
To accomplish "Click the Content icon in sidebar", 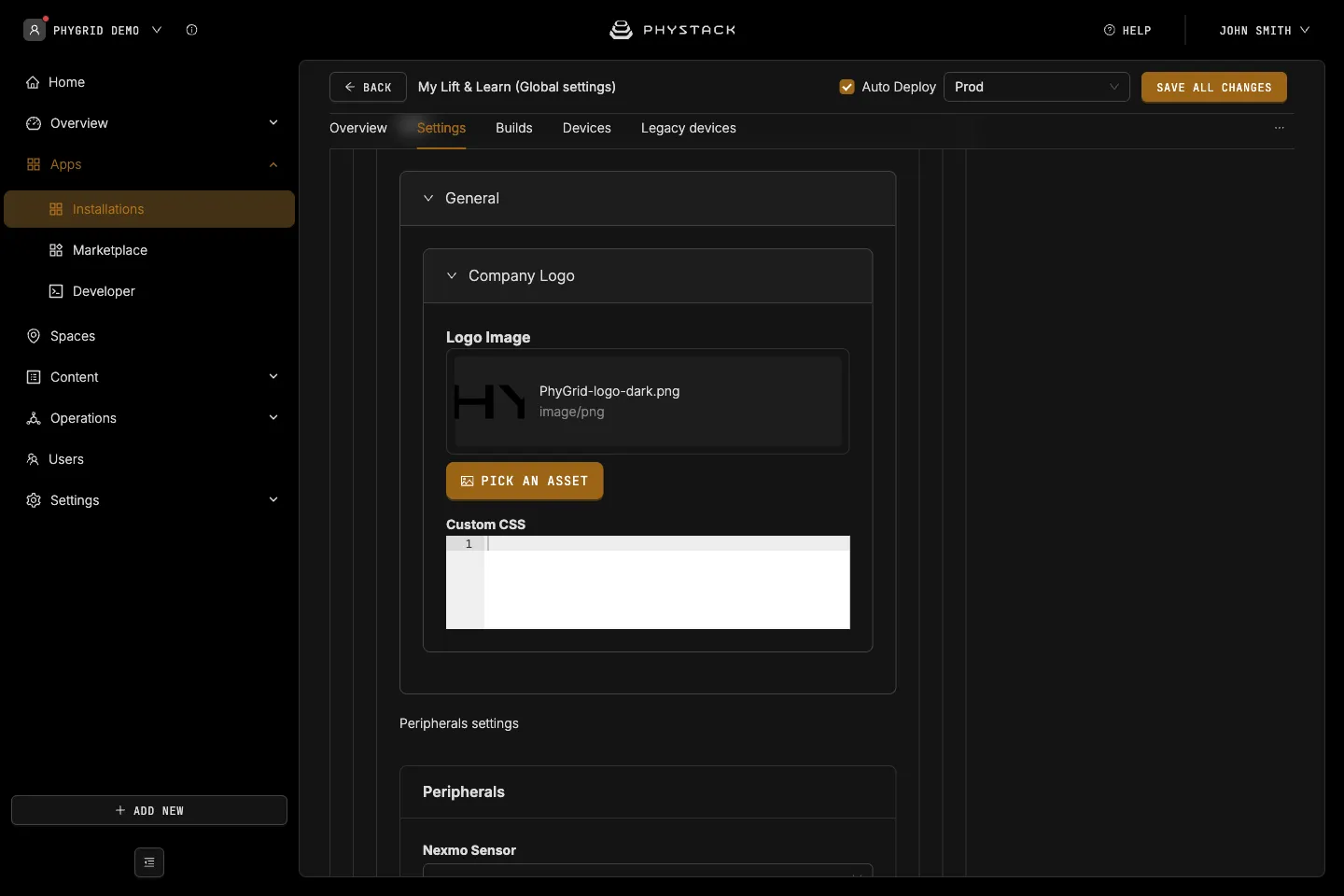I will tap(34, 377).
